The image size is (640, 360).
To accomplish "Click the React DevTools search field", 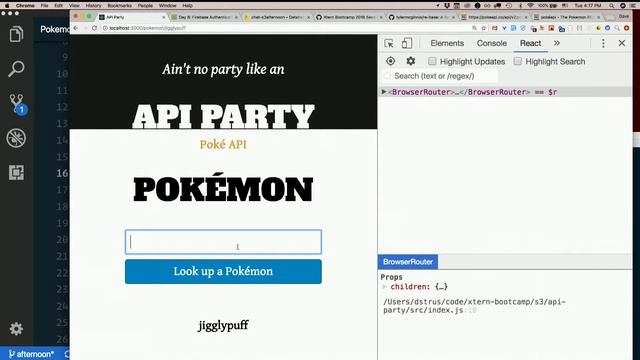I will pyautogui.click(x=441, y=76).
